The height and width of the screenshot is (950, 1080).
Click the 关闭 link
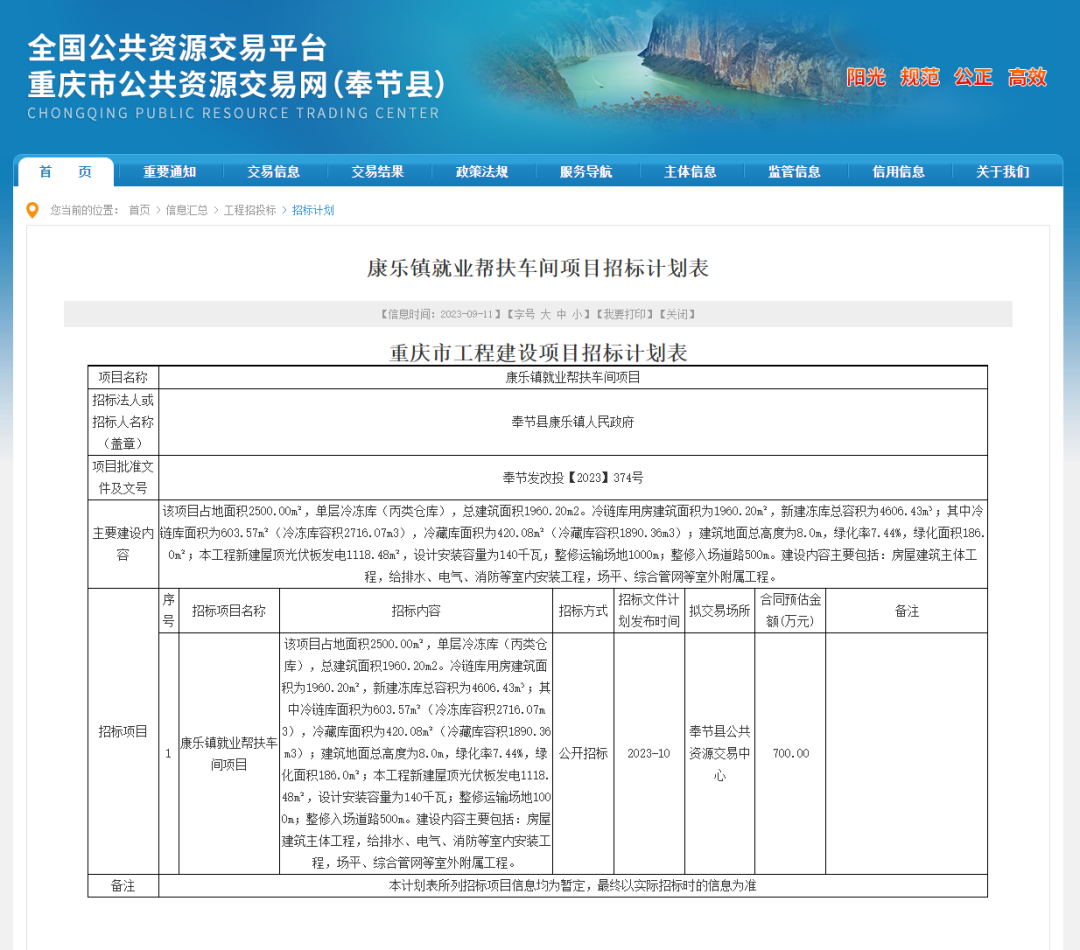click(676, 314)
